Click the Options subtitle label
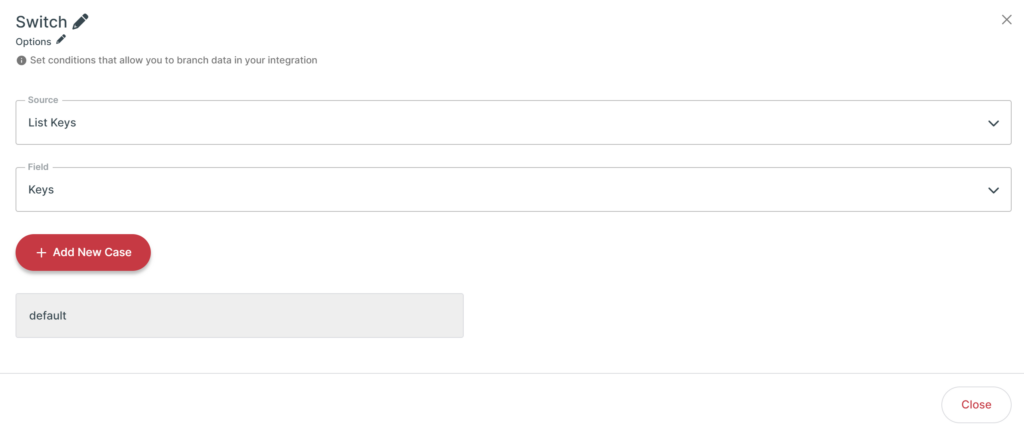Viewport: 1024px width, 430px height. tap(33, 42)
